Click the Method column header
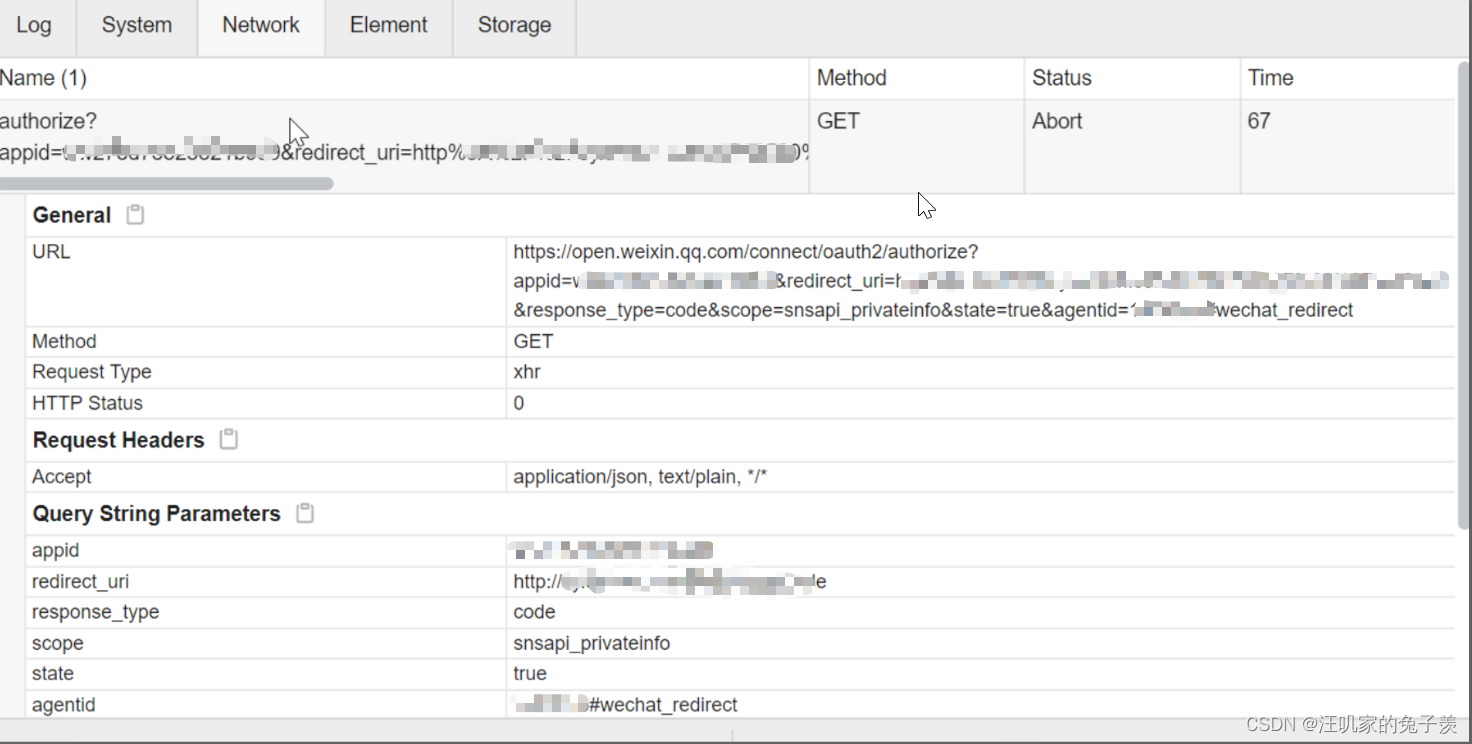The width and height of the screenshot is (1472, 744). [916, 78]
